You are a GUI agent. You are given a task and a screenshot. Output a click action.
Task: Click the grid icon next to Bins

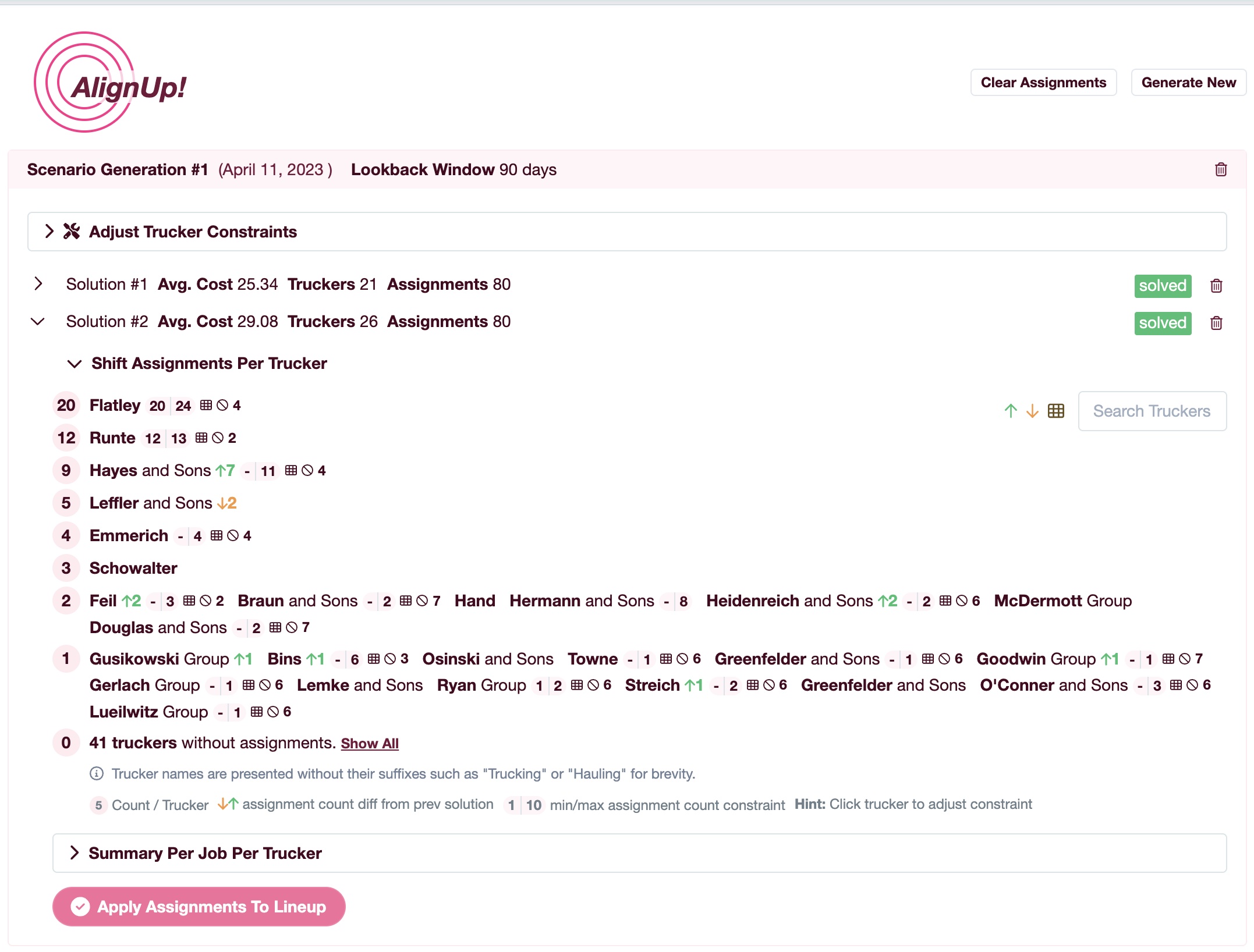[374, 659]
